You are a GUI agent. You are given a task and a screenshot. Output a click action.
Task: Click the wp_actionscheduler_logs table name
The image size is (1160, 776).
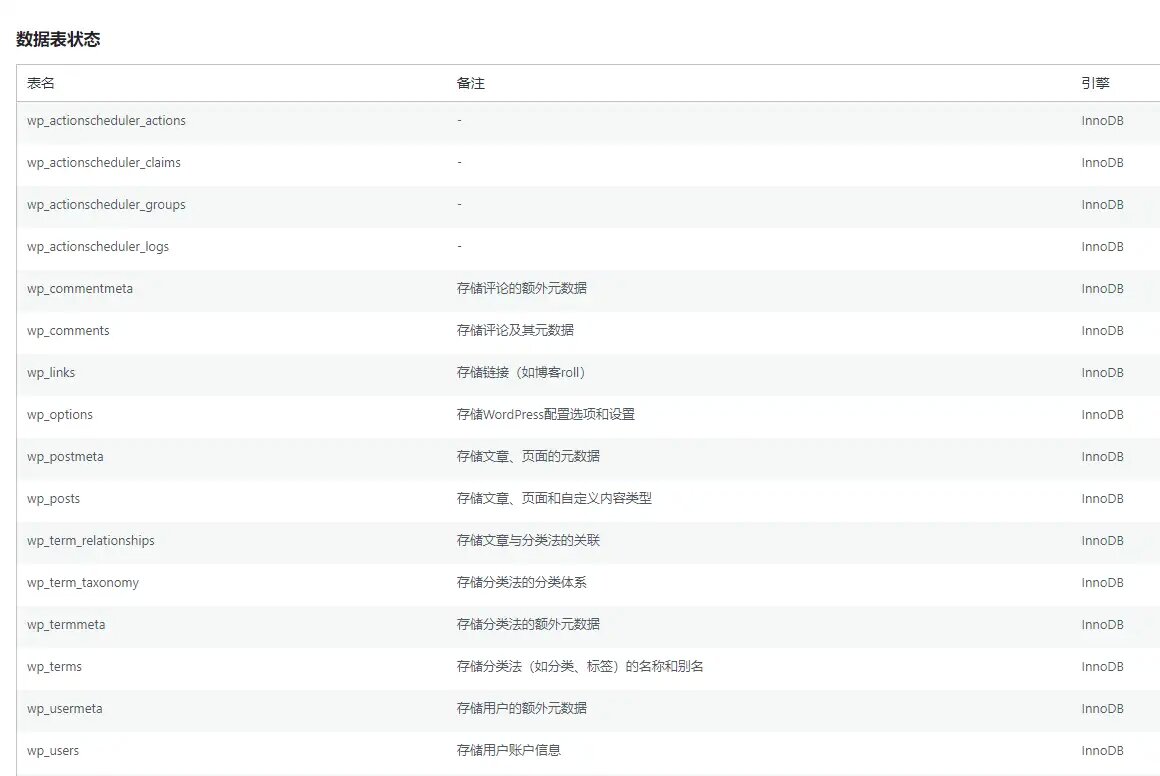tap(99, 246)
